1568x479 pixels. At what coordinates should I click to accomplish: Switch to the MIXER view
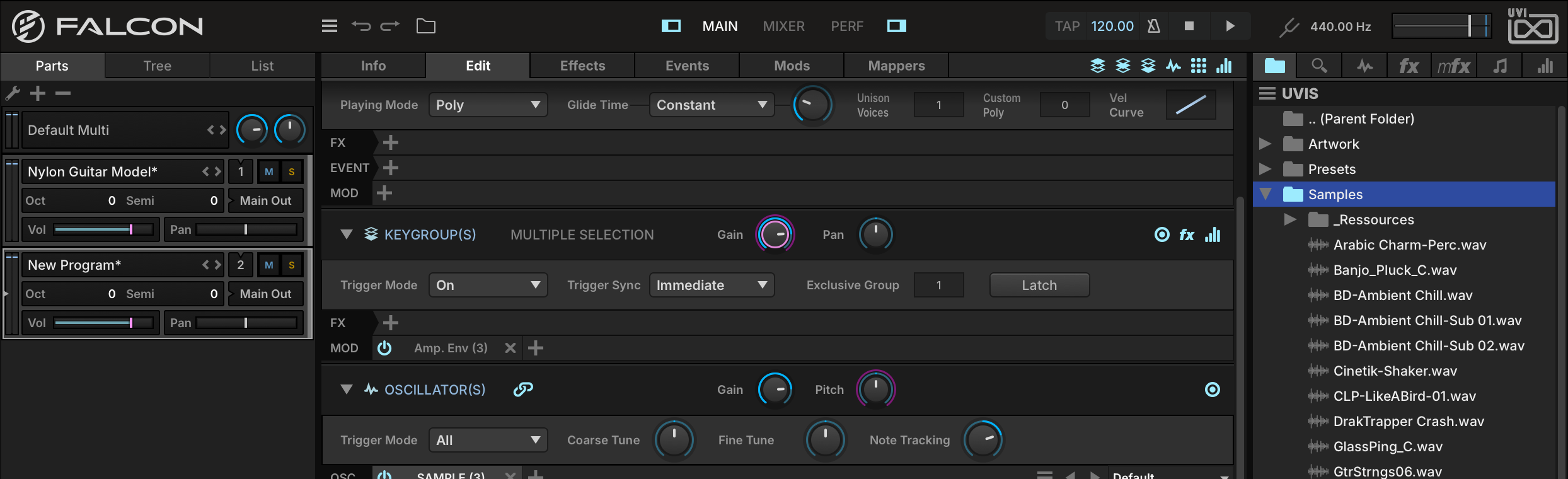783,26
